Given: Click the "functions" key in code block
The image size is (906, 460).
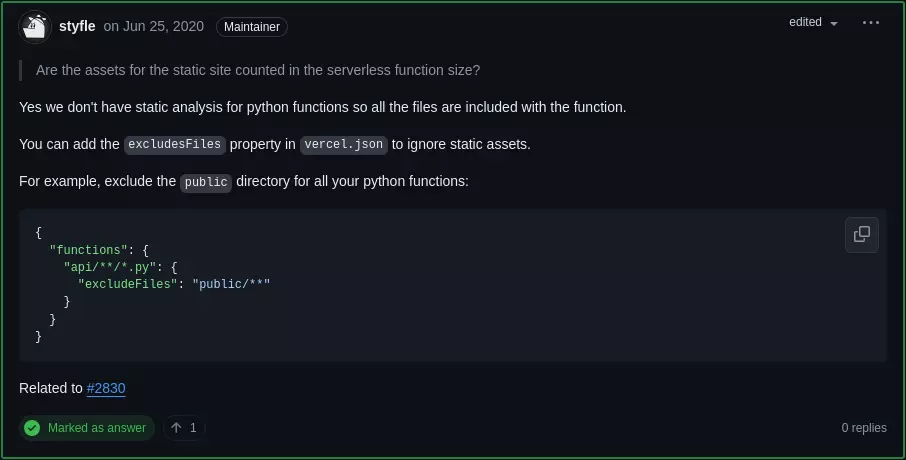Looking at the screenshot, I should point(88,250).
